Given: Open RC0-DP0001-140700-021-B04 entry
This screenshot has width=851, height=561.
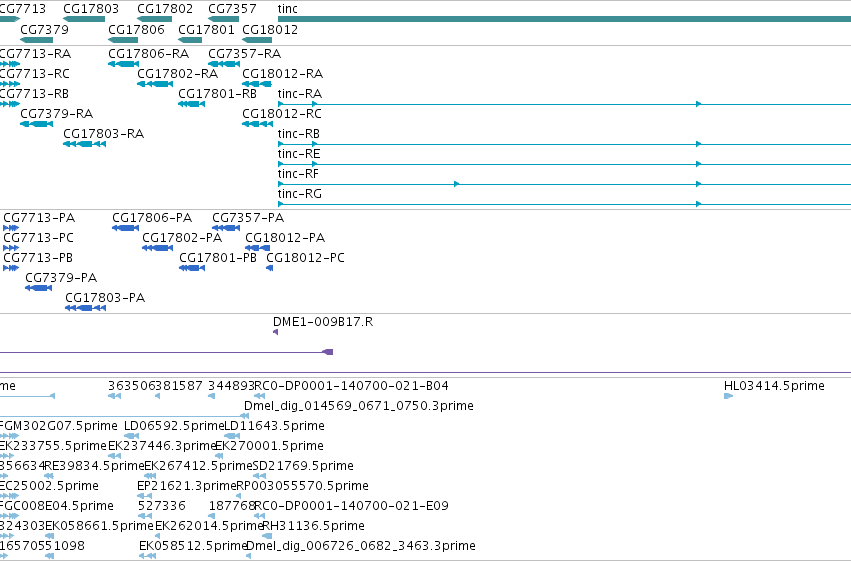Looking at the screenshot, I should coord(351,386).
